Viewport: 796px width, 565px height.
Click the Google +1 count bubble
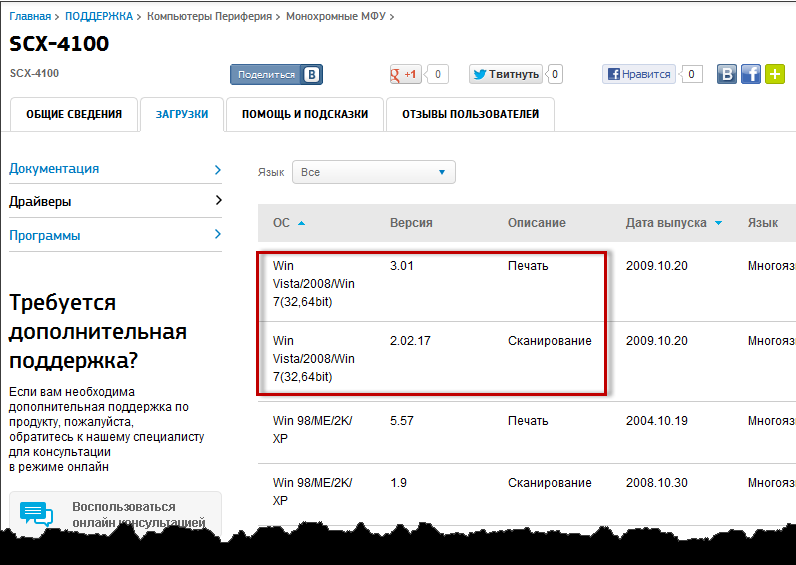(x=438, y=75)
